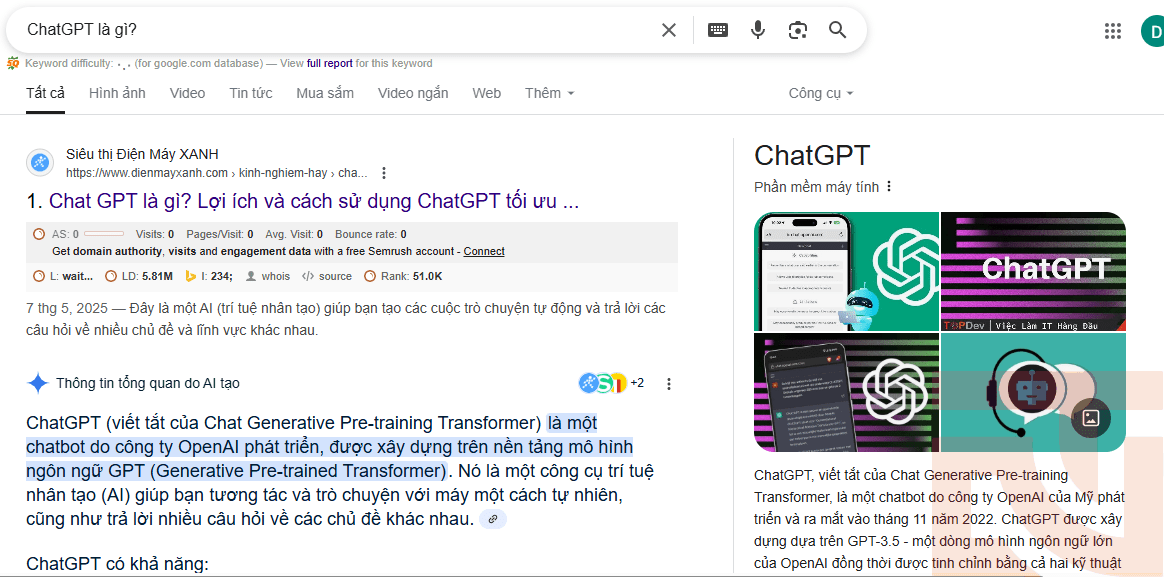Click the 'AS: 0' authority score

tap(65, 234)
